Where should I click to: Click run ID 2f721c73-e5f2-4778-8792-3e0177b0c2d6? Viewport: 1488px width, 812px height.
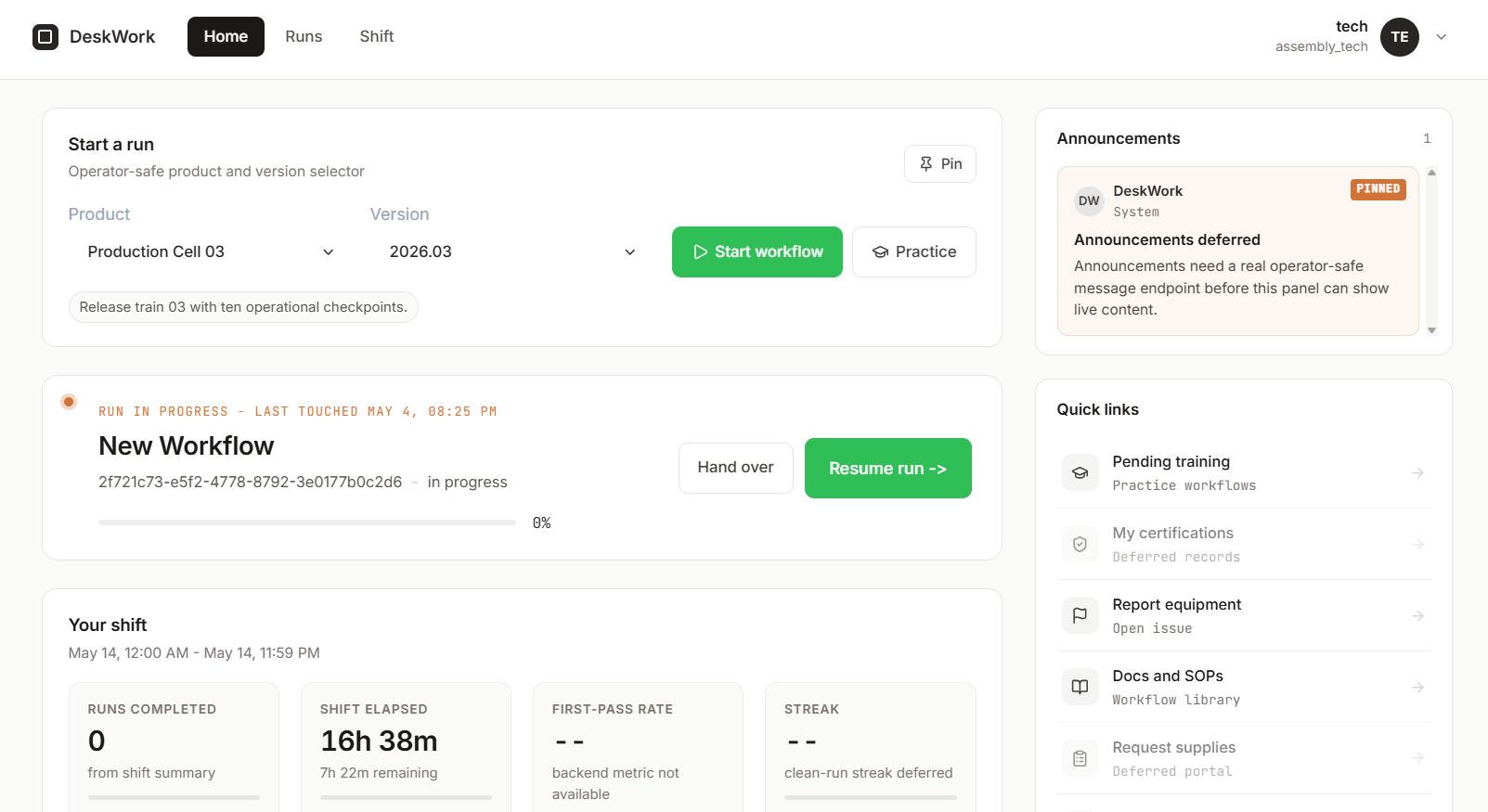tap(251, 482)
